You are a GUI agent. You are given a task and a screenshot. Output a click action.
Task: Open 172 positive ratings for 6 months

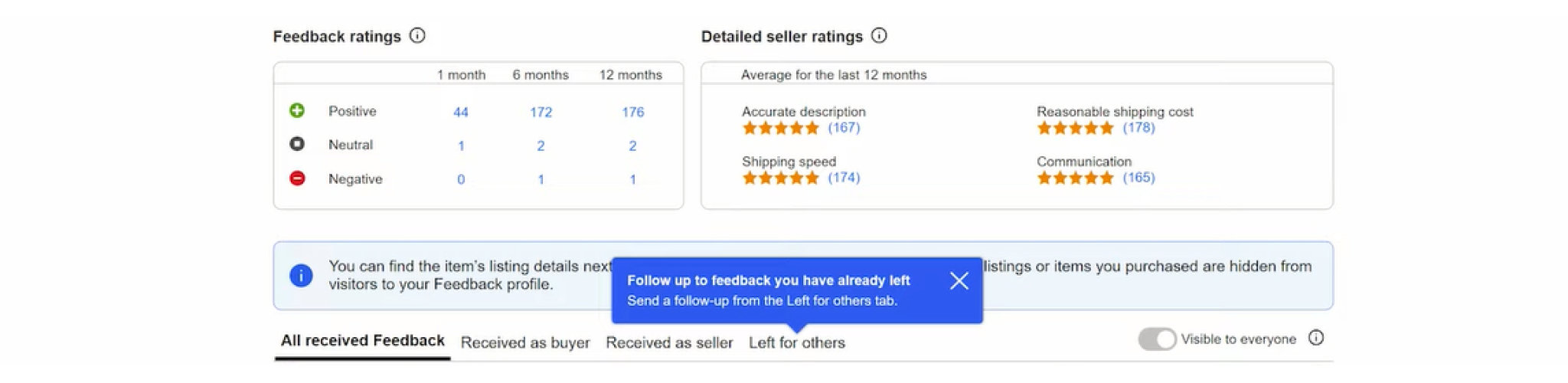point(541,112)
